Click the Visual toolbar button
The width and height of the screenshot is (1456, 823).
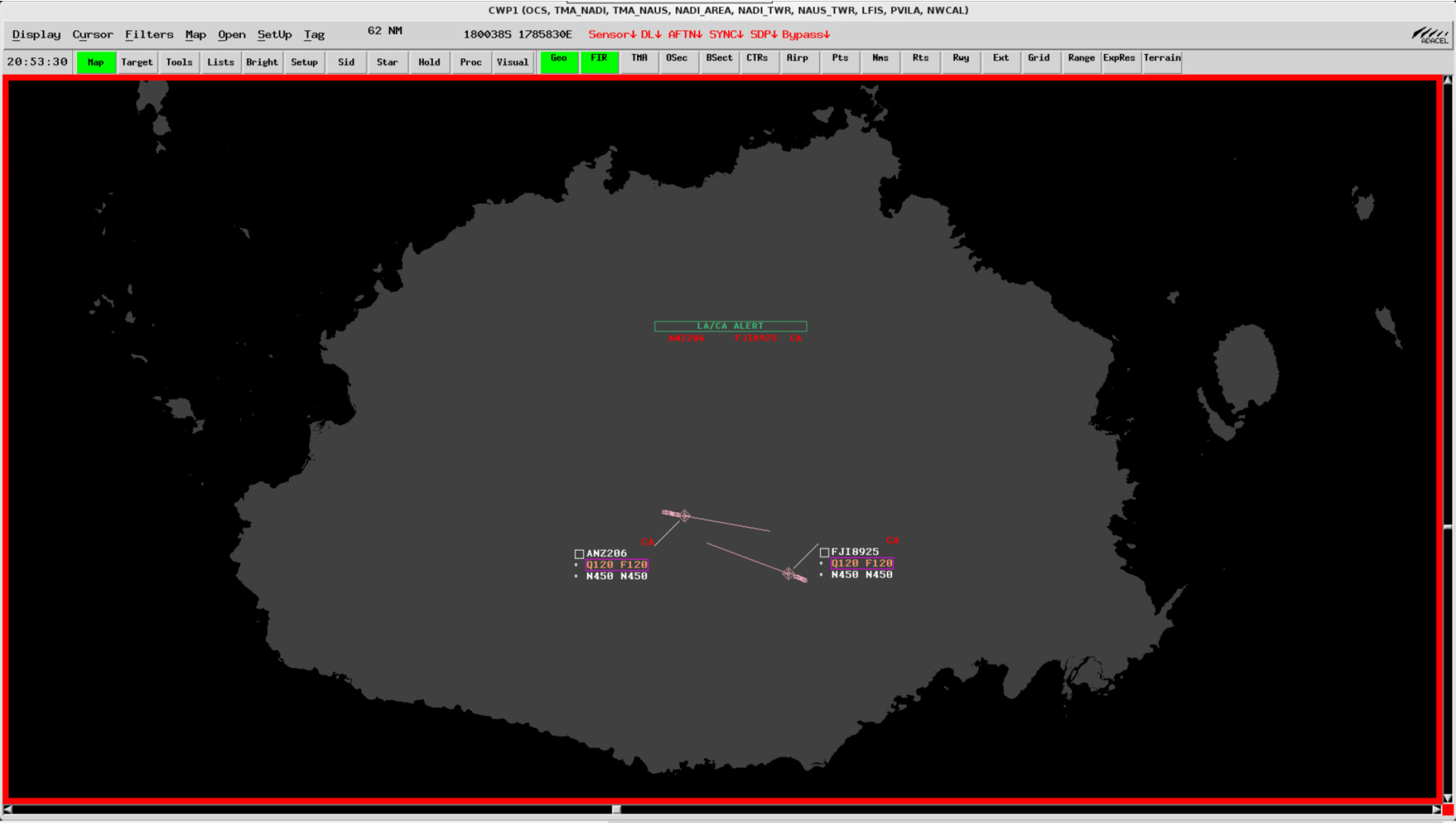(x=512, y=62)
